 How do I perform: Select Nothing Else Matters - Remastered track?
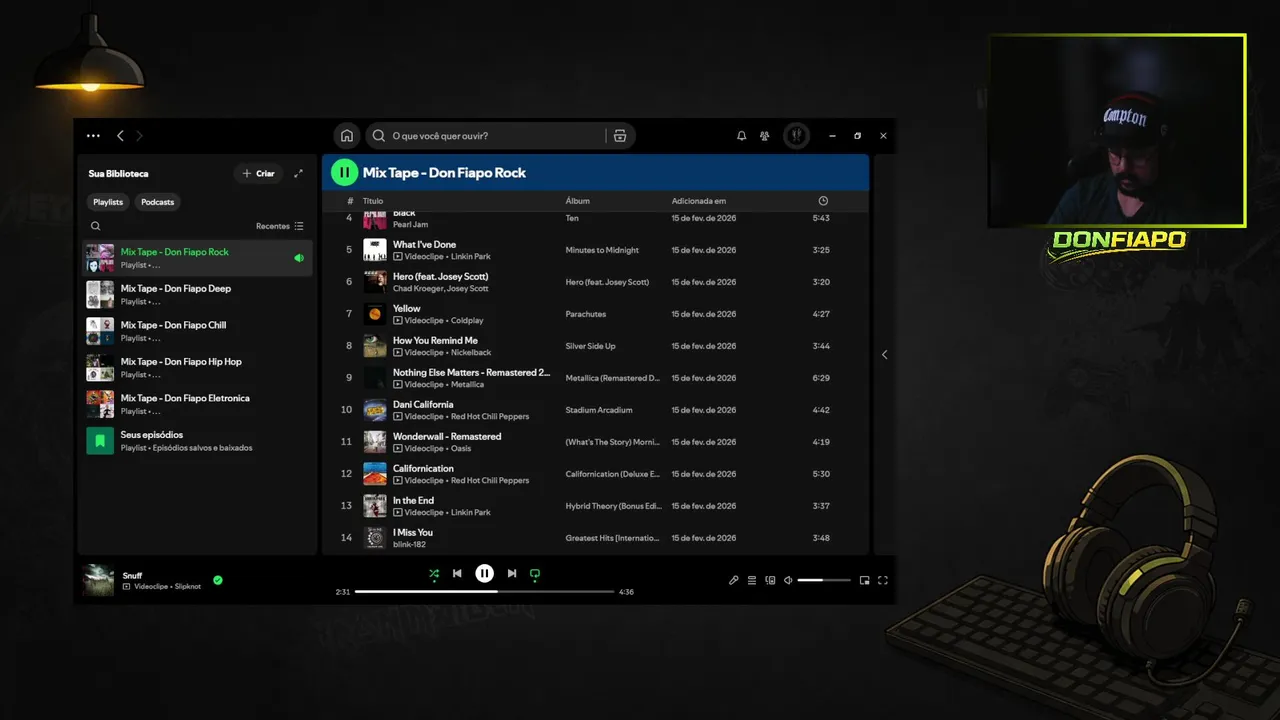471,372
